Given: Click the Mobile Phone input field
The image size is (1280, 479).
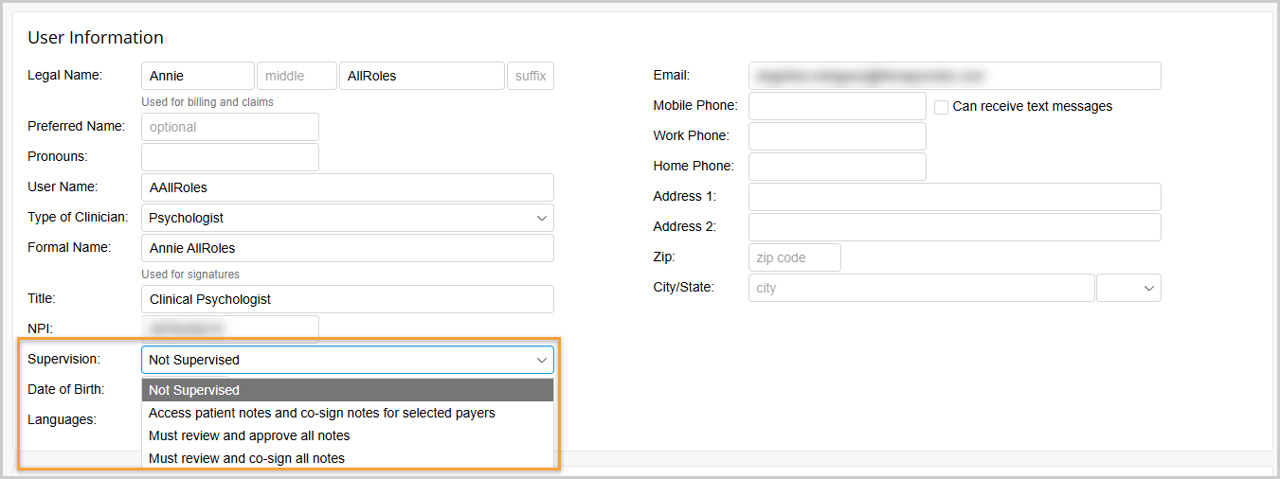Looking at the screenshot, I should [x=837, y=106].
